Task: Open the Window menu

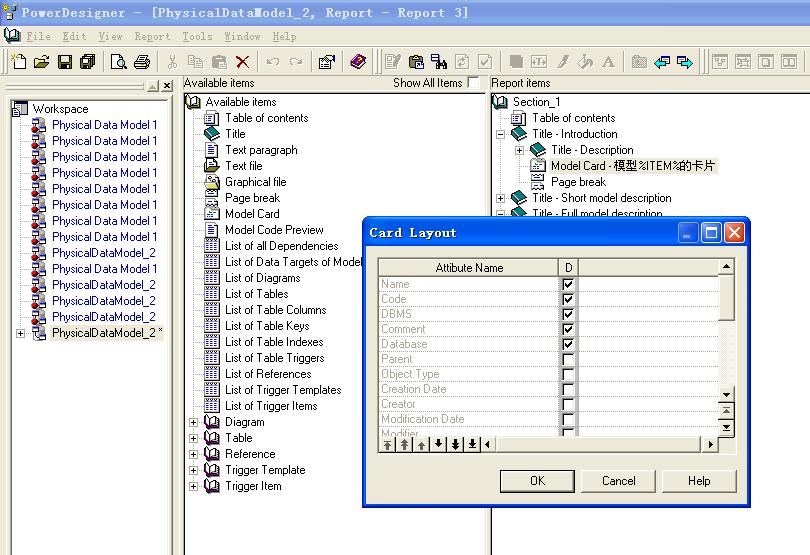Action: coord(242,36)
